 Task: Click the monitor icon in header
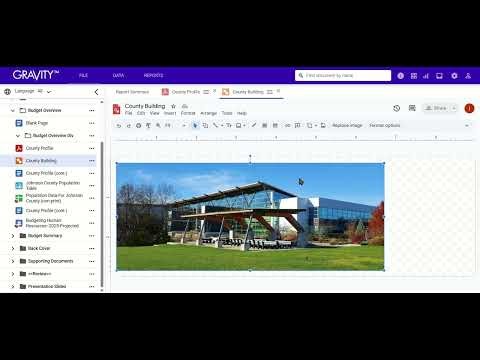[439, 76]
